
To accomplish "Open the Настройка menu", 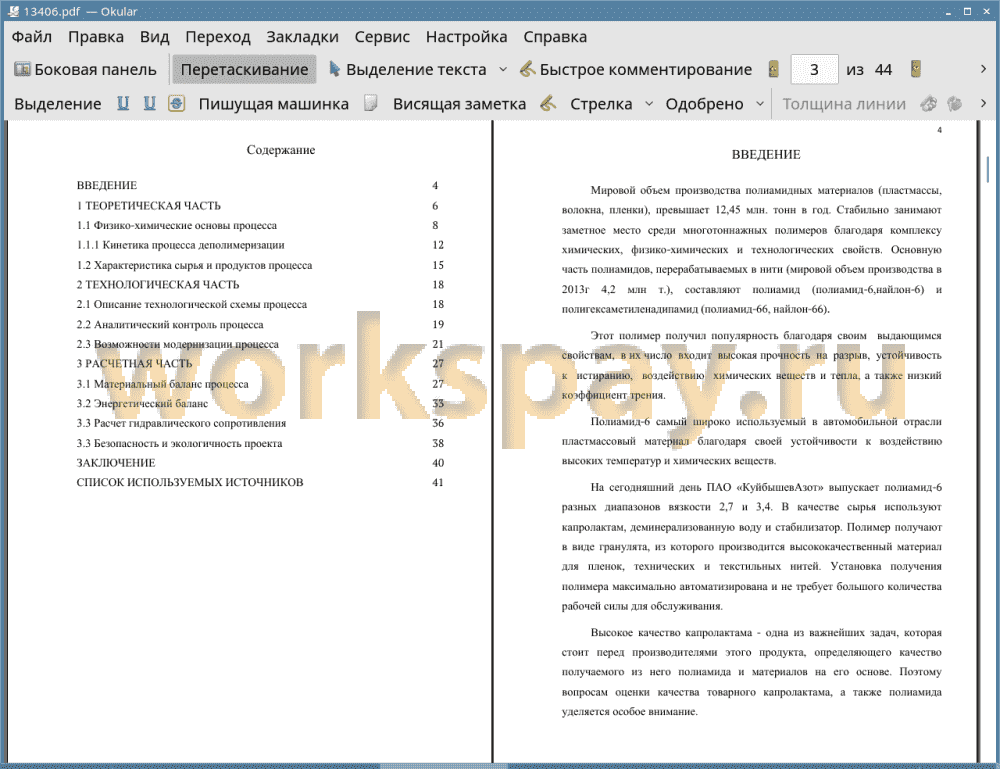I will pyautogui.click(x=466, y=37).
